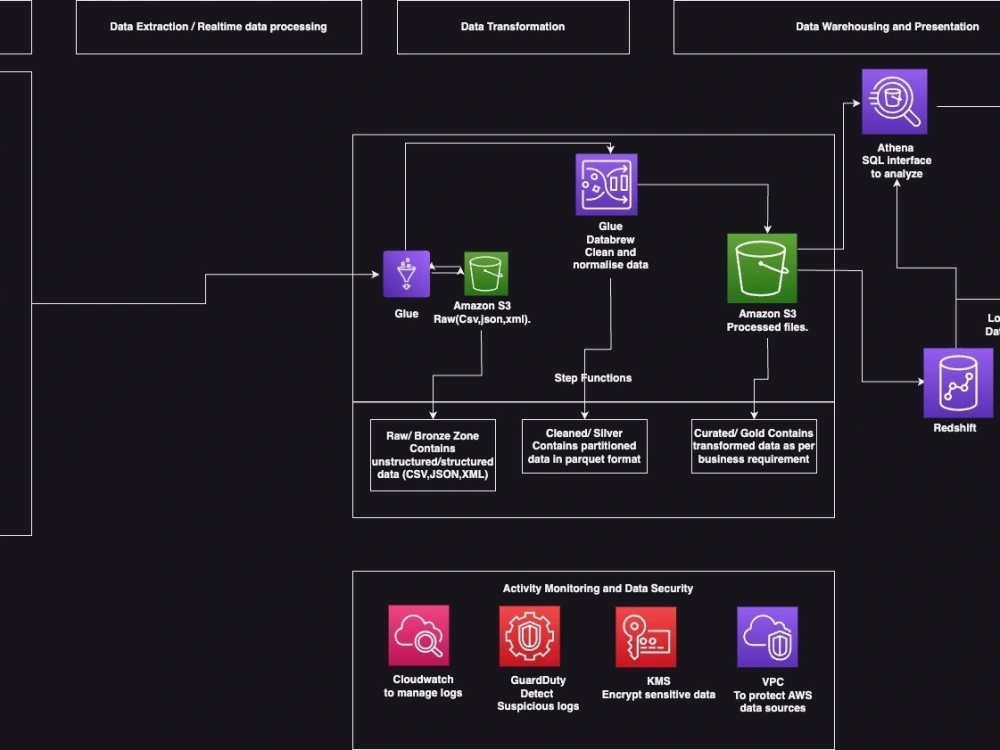1000x750 pixels.
Task: Click the Step Functions label
Action: coord(592,378)
